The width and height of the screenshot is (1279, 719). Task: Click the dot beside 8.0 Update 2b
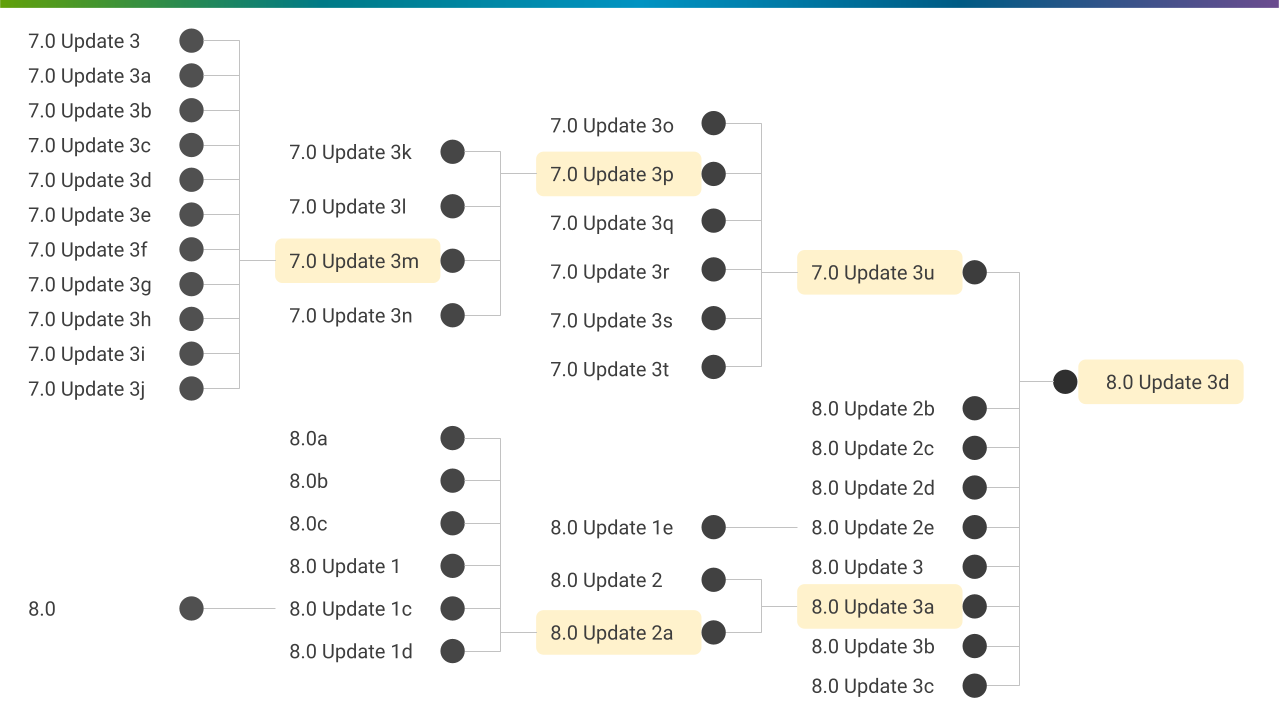975,408
